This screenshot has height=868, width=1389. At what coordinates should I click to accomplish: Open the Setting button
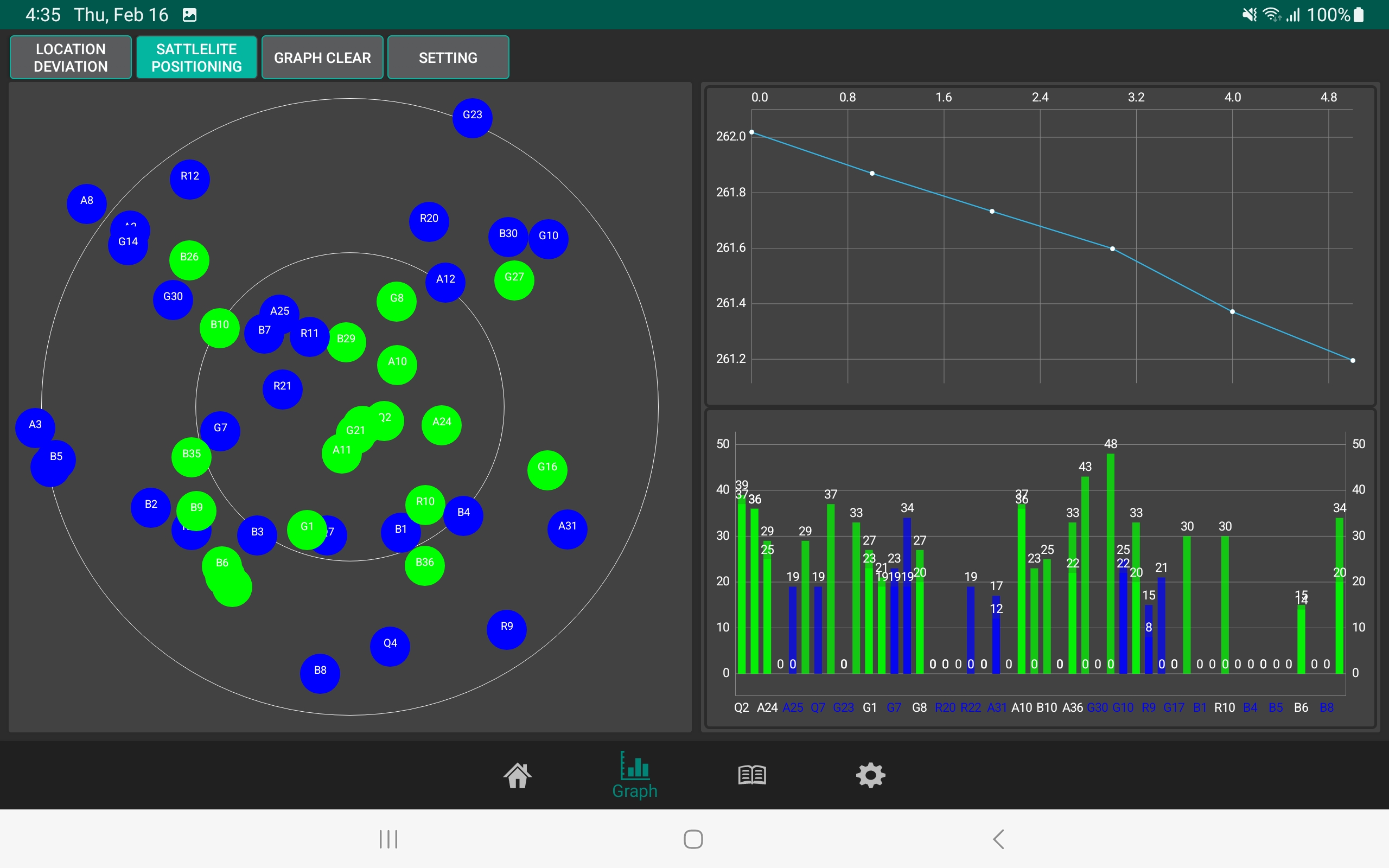click(448, 58)
